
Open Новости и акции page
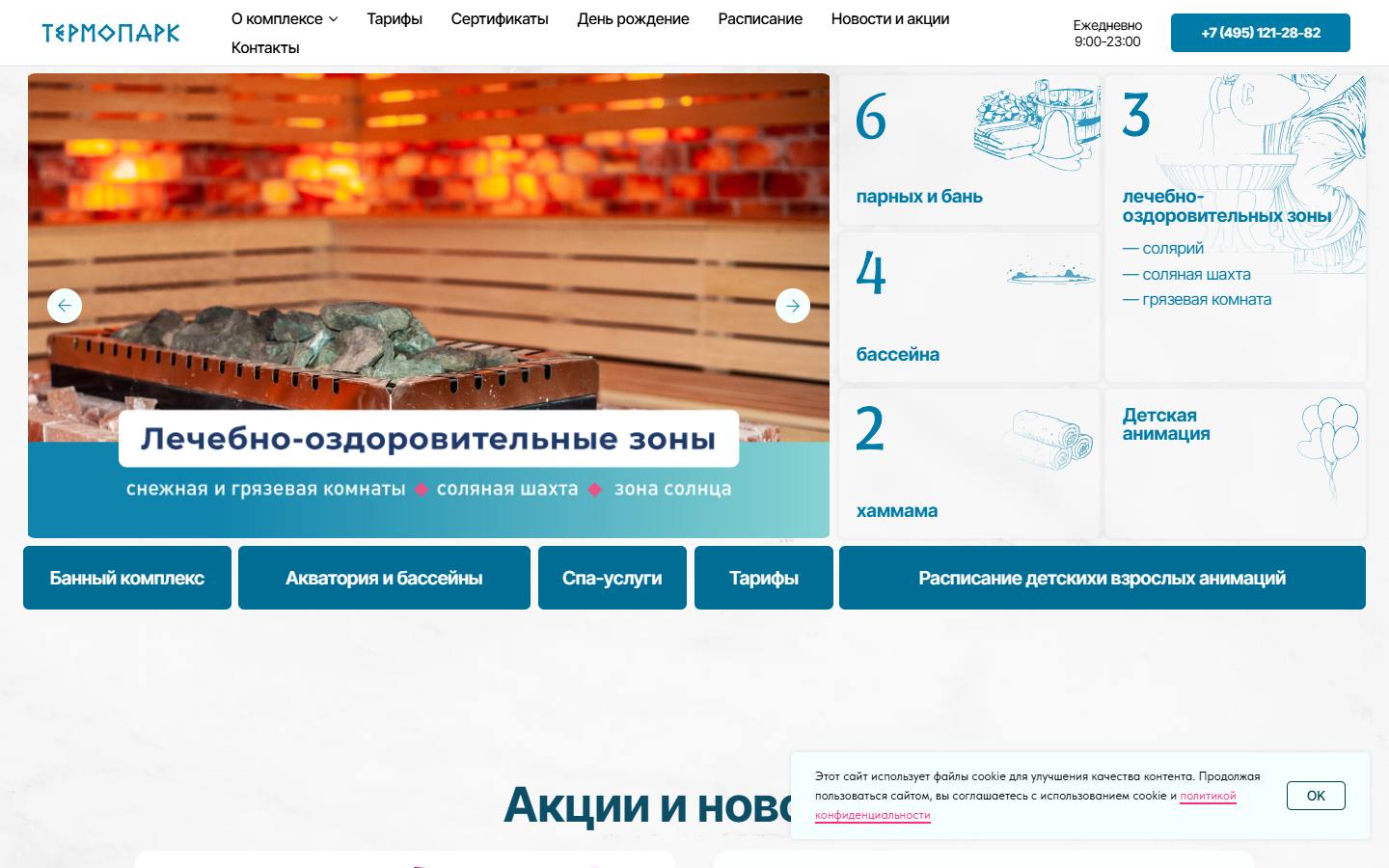pos(890,19)
